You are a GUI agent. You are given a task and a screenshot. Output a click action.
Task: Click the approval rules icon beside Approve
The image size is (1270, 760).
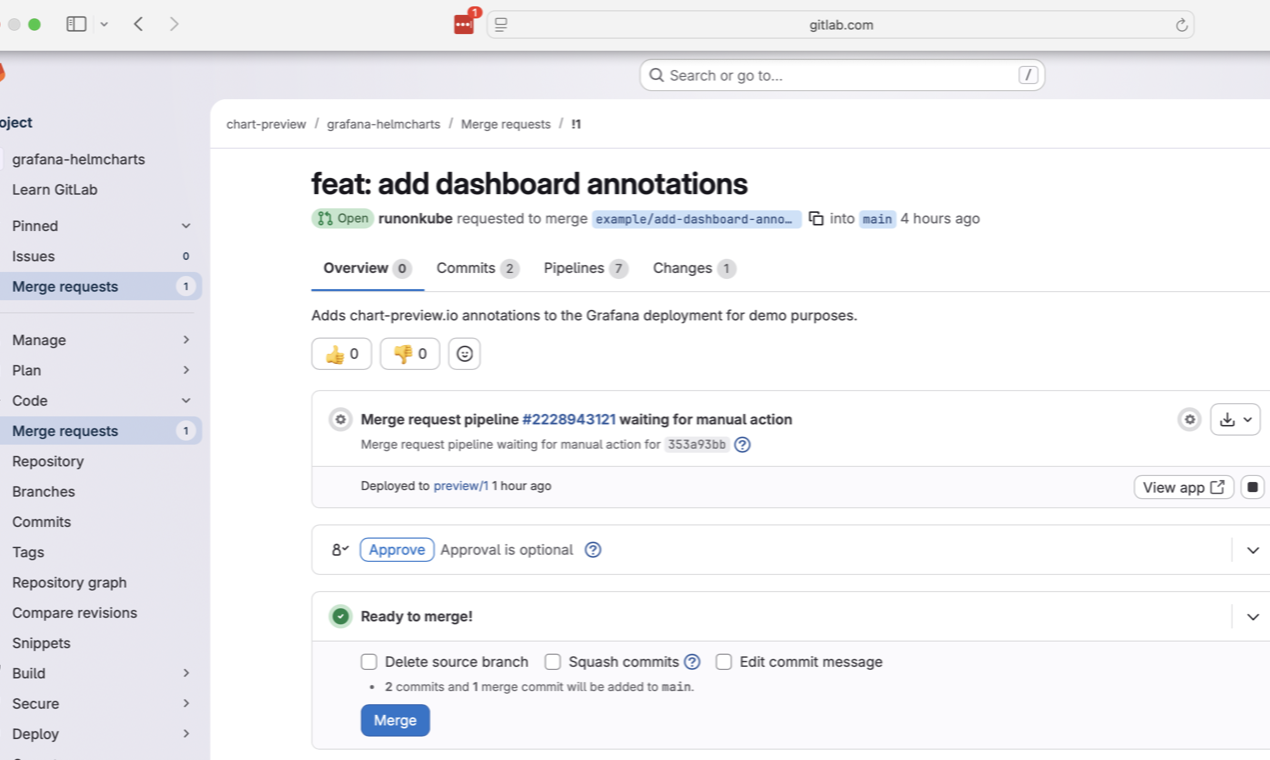[340, 550]
